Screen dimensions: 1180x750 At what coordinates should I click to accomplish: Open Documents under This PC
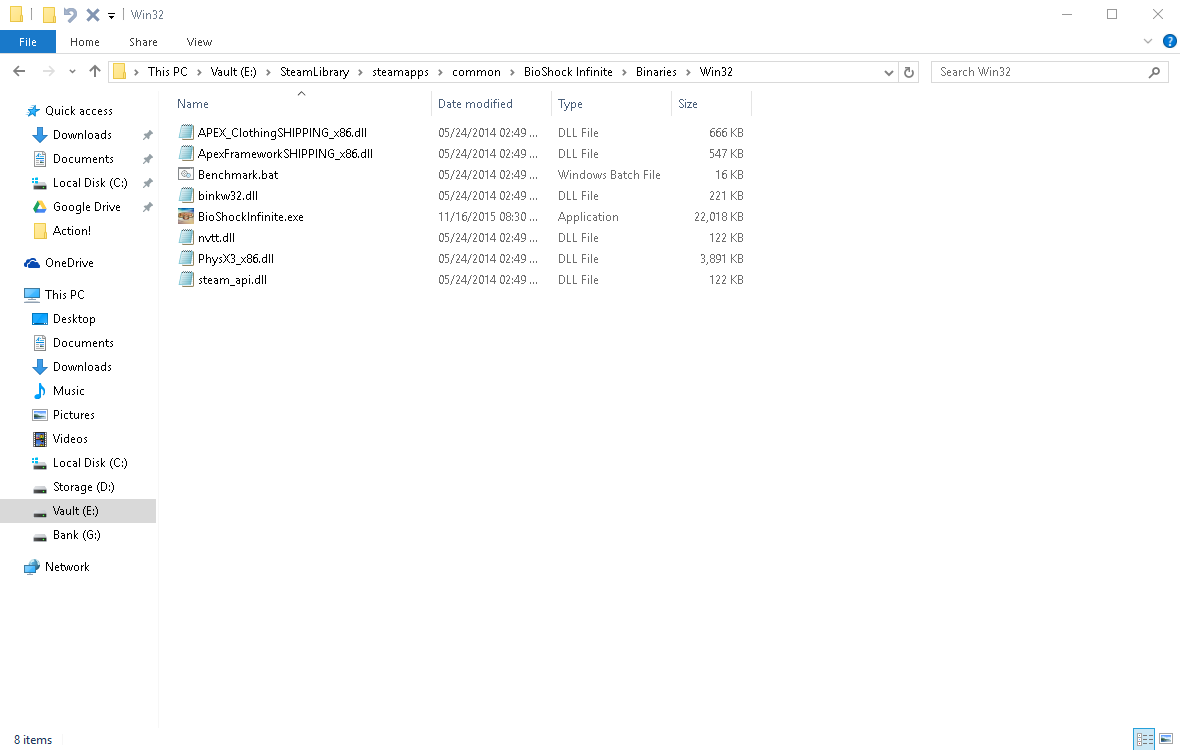pos(83,342)
